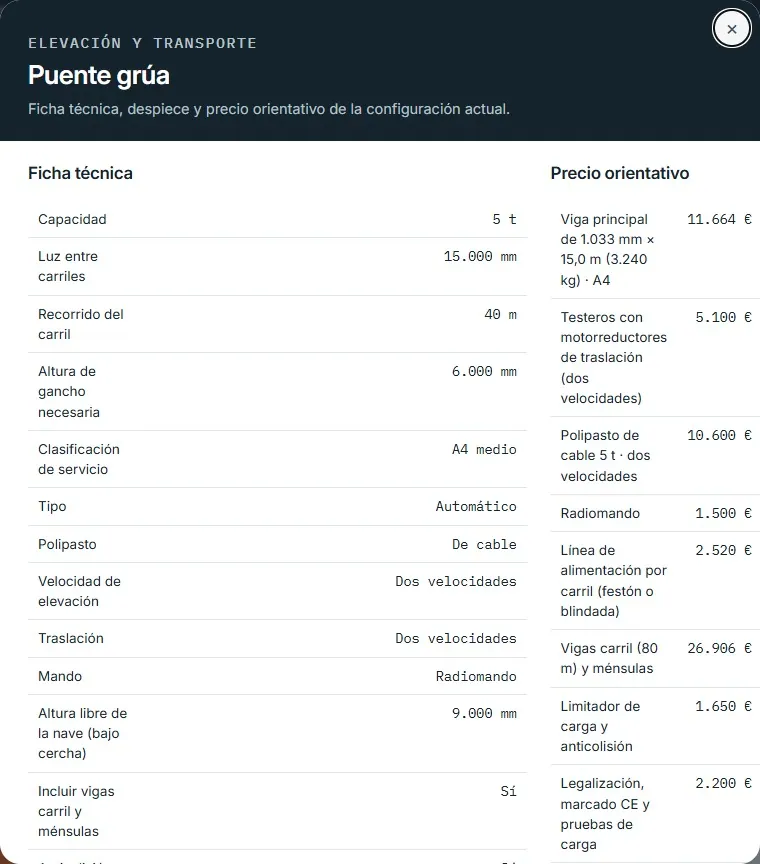
Task: Select the hook height value '6.000 mm'
Action: 484,371
